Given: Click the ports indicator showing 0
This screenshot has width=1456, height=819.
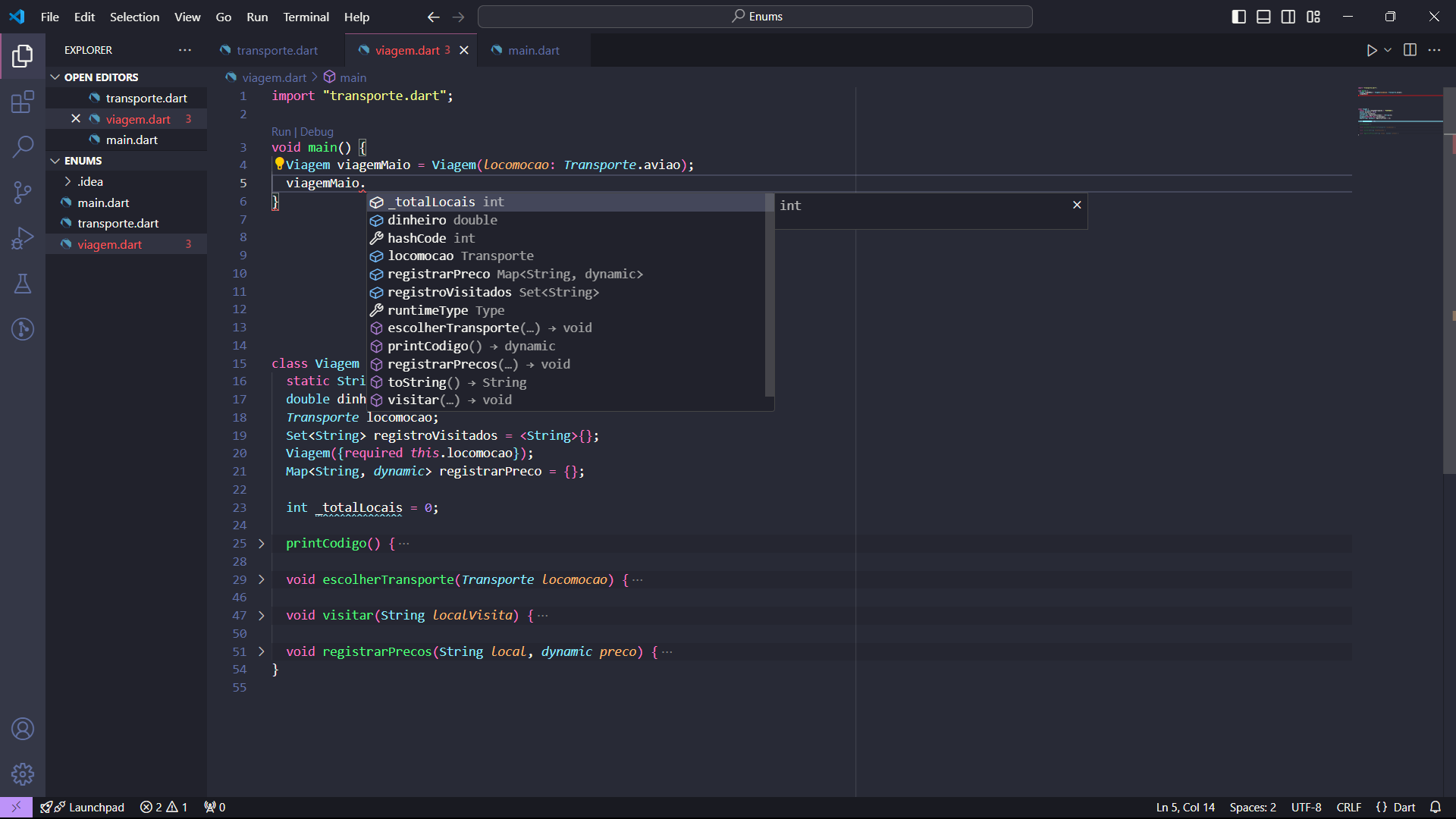Looking at the screenshot, I should [215, 807].
